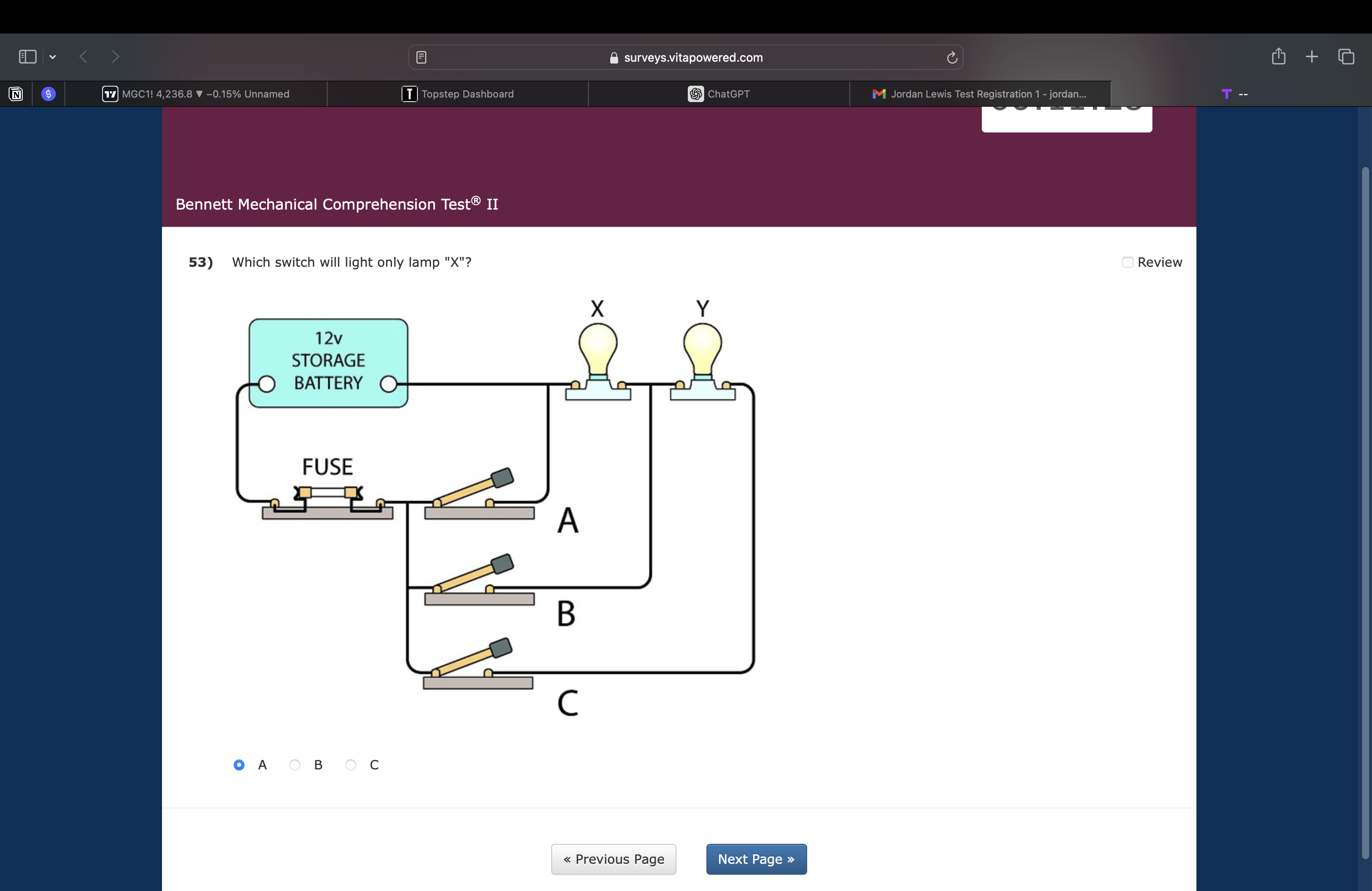Click the browser back arrow
Screen dimensions: 1372x891
point(83,56)
